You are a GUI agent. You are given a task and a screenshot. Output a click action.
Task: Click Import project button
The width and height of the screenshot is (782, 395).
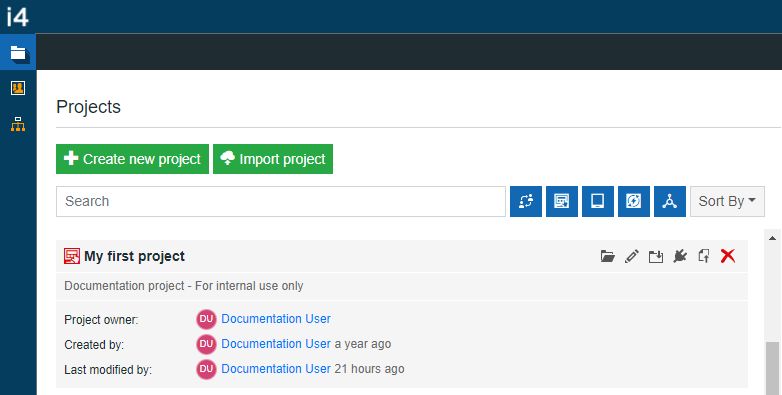click(x=273, y=159)
